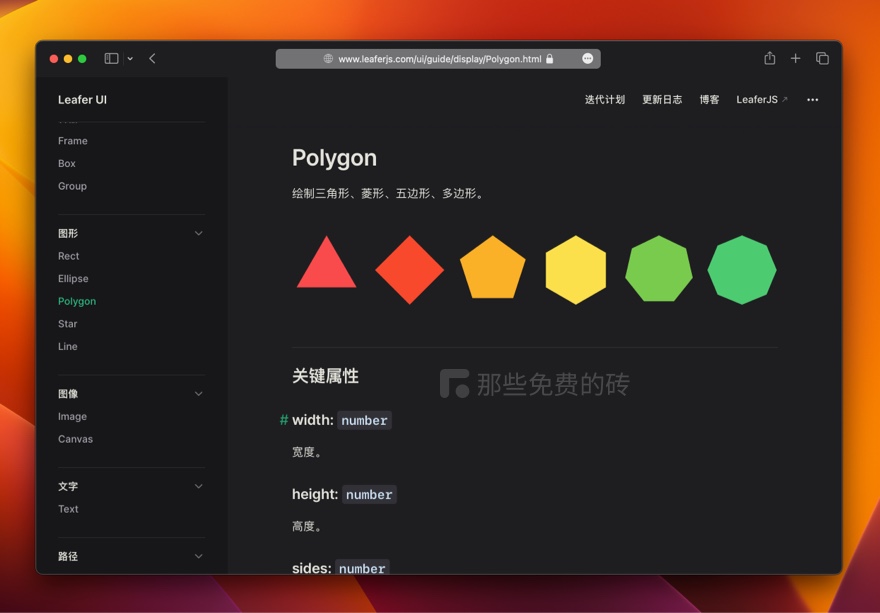Select Rect in the sidebar
This screenshot has width=880, height=613.
[68, 256]
